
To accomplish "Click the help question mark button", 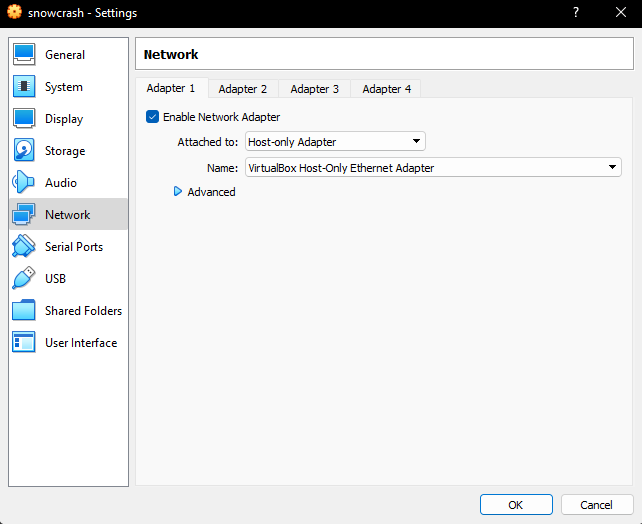I will 576,12.
